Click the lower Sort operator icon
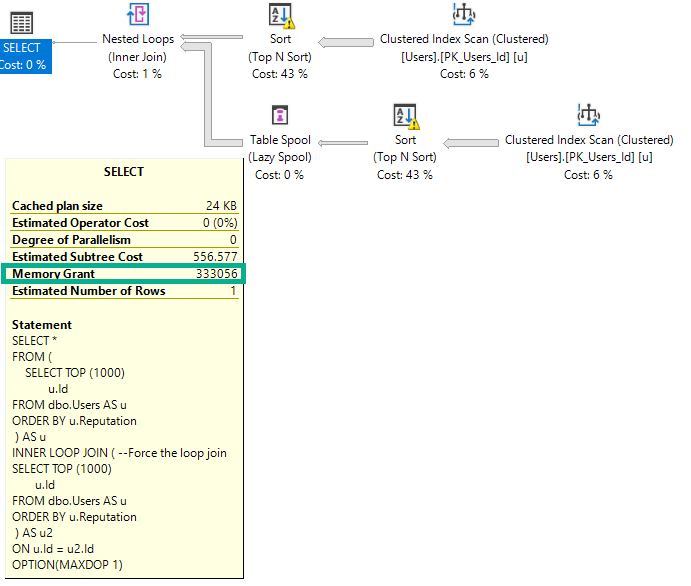Viewport: 691px width, 586px height. 406,117
